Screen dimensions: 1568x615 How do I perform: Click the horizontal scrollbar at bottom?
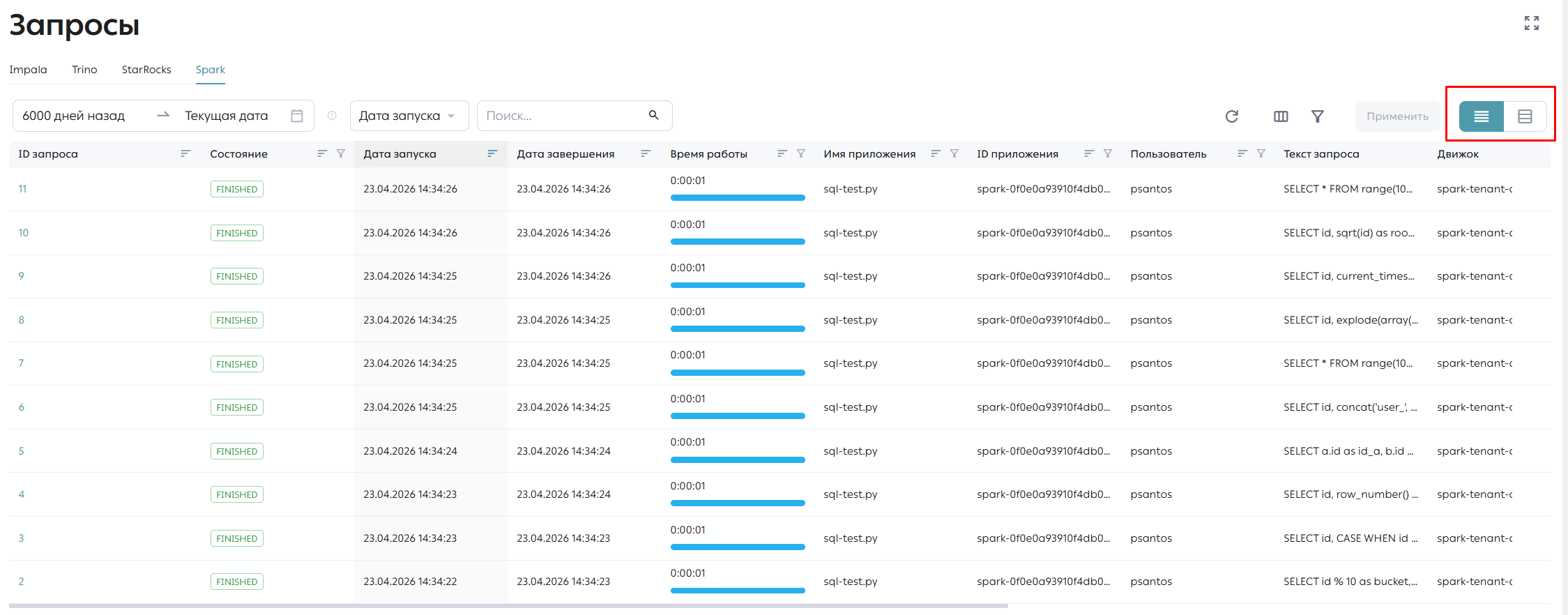(508, 606)
